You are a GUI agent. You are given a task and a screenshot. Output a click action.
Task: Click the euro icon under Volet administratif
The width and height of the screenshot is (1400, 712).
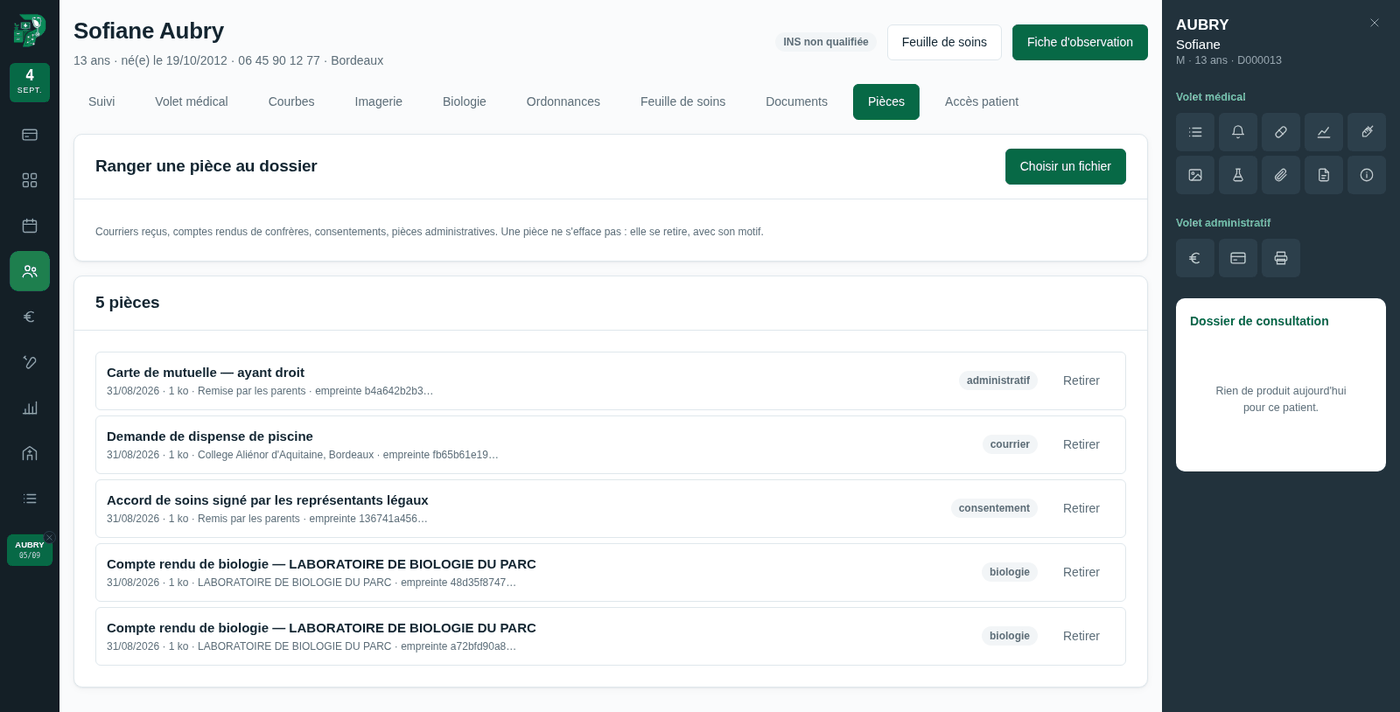pos(1195,258)
